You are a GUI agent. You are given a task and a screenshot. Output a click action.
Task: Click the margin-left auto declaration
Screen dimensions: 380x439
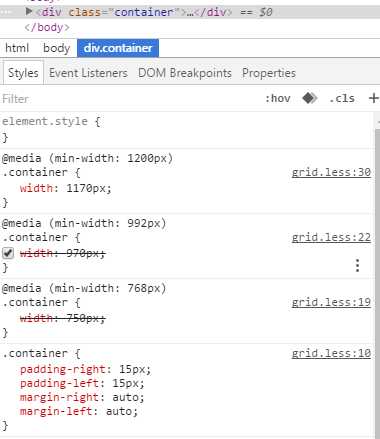[79, 411]
